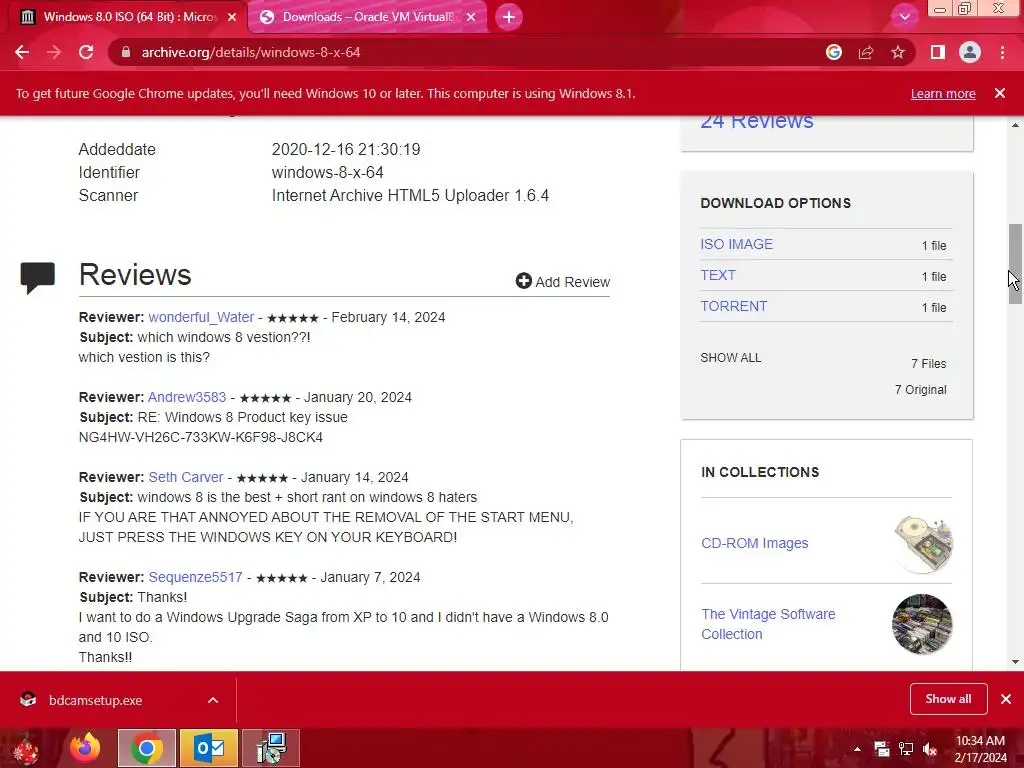Screen dimensions: 1024x768
Task: Click the Addeddate value 2020-12-16 21:30:19
Action: click(x=346, y=150)
